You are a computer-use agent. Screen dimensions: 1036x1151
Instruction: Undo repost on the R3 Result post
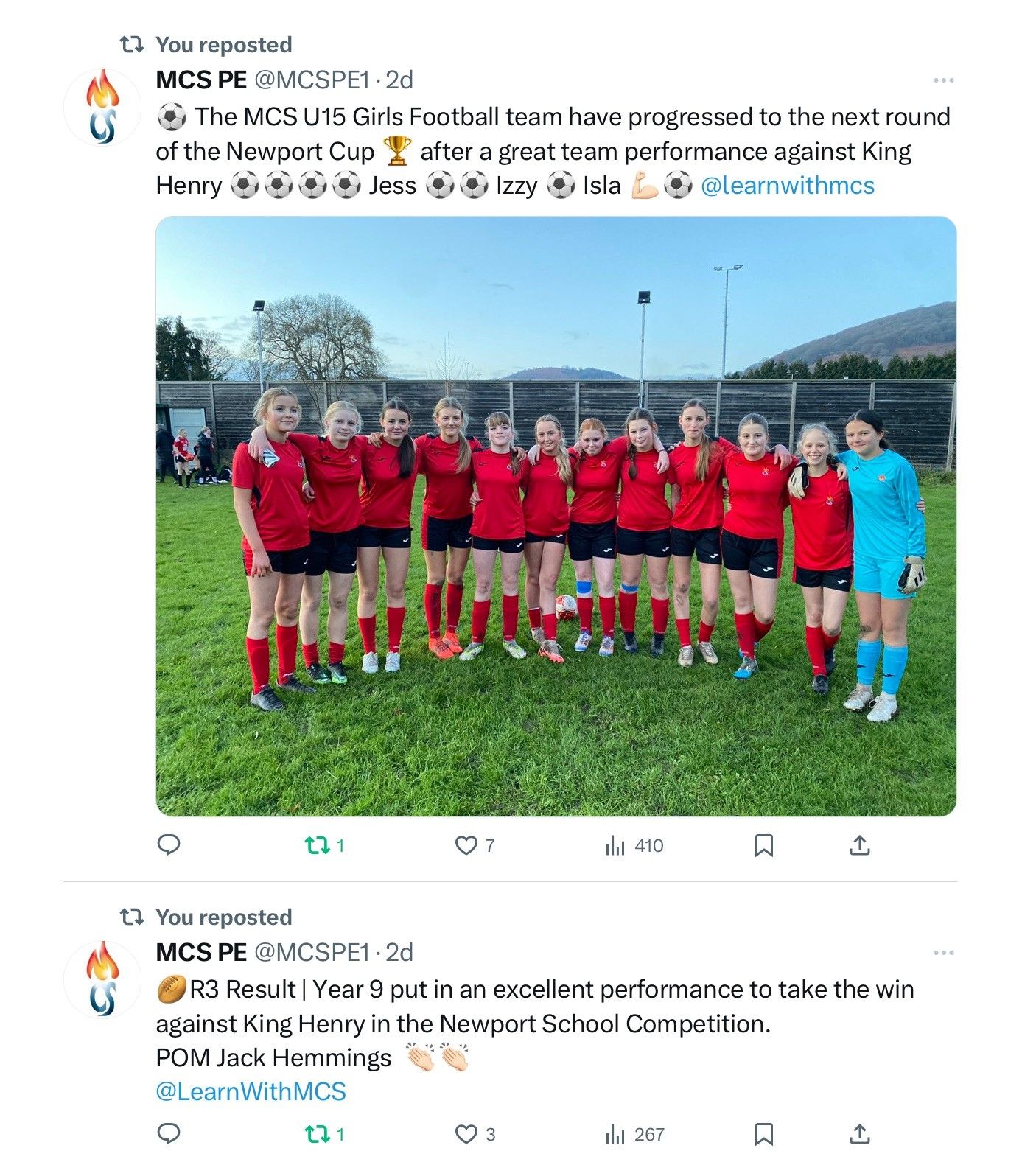tap(325, 1134)
